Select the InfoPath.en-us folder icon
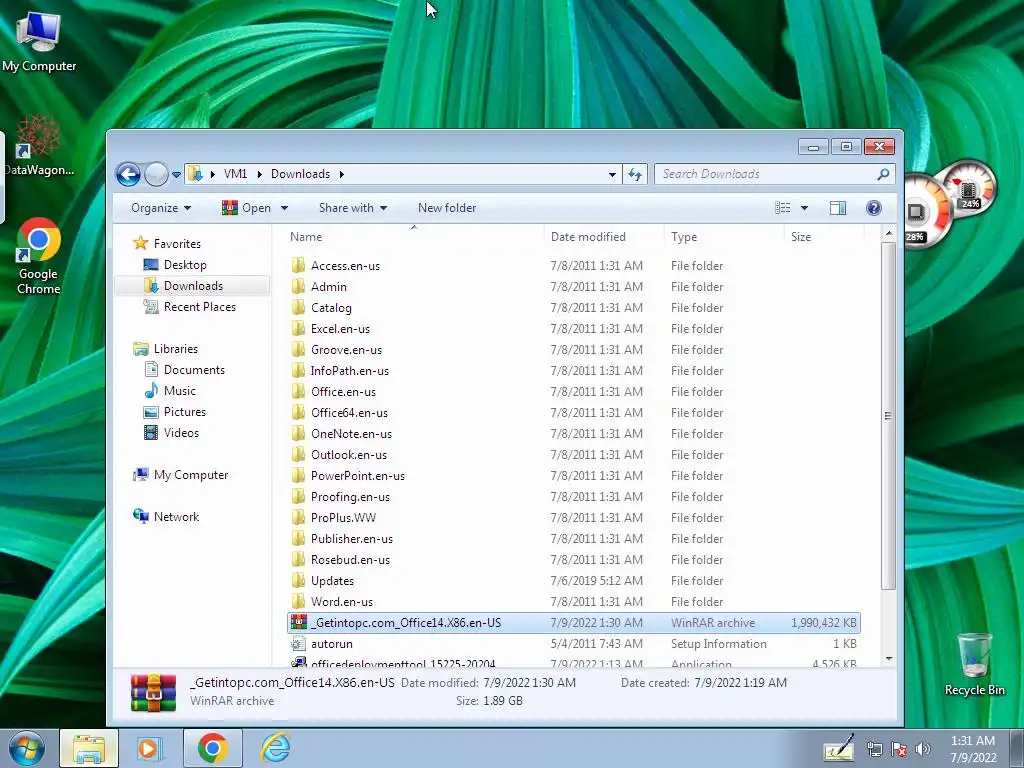1024x768 pixels. (x=298, y=370)
